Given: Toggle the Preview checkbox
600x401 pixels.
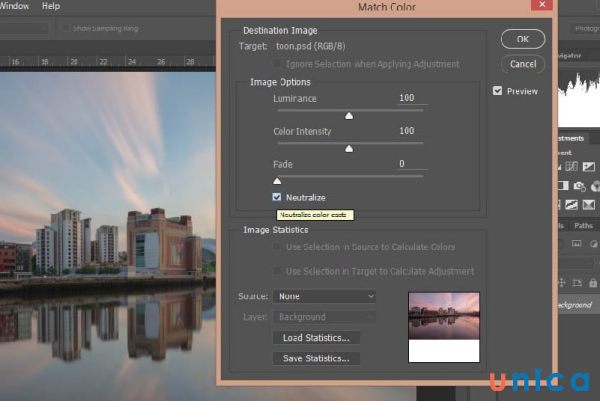Looking at the screenshot, I should [498, 90].
